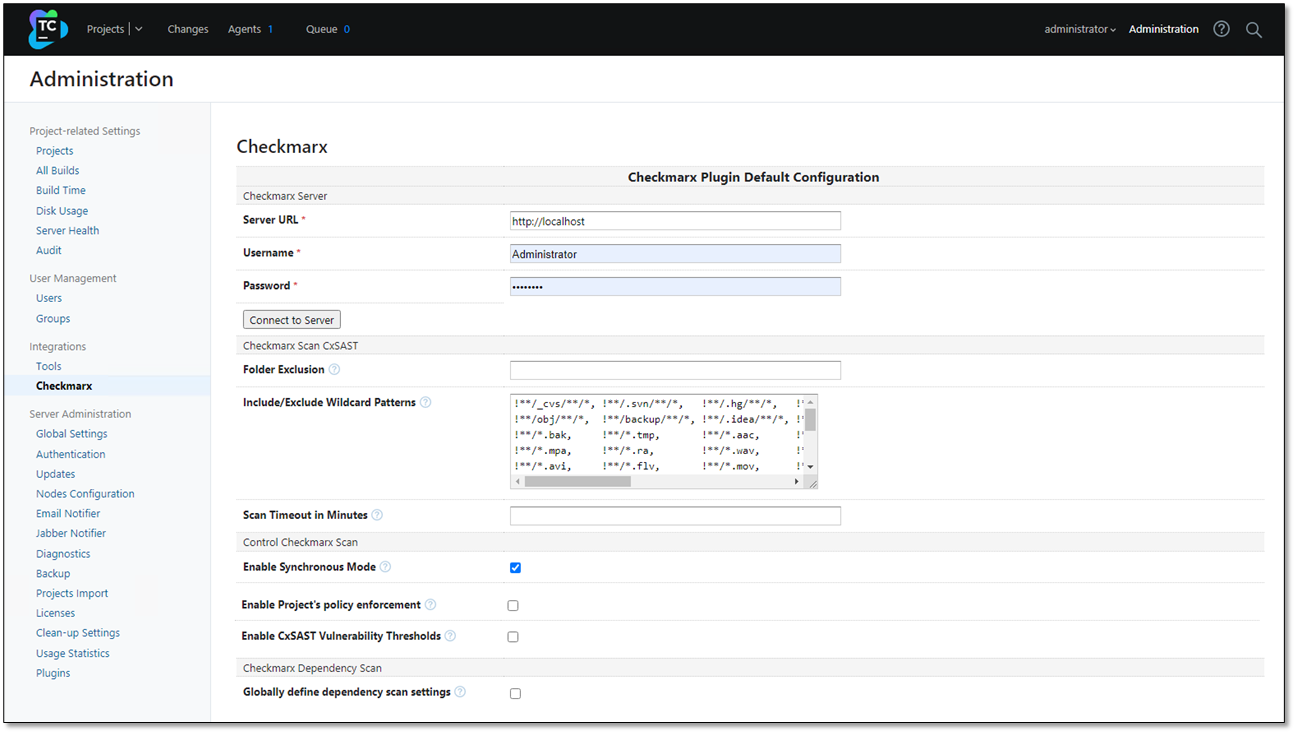Viewport: 1295px width, 733px height.
Task: Check Enable CxSAST Vulnerability Thresholds
Action: click(513, 636)
